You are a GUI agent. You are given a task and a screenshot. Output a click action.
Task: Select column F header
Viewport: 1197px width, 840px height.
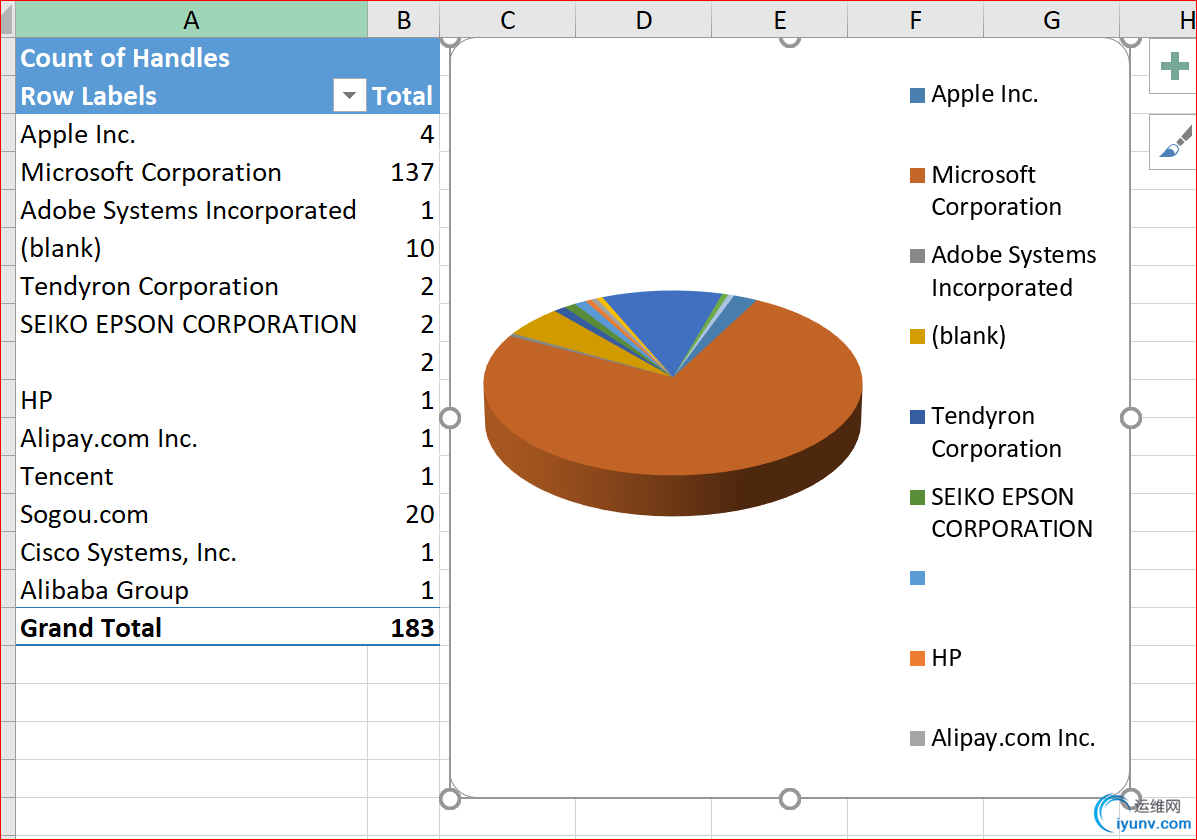(x=915, y=19)
